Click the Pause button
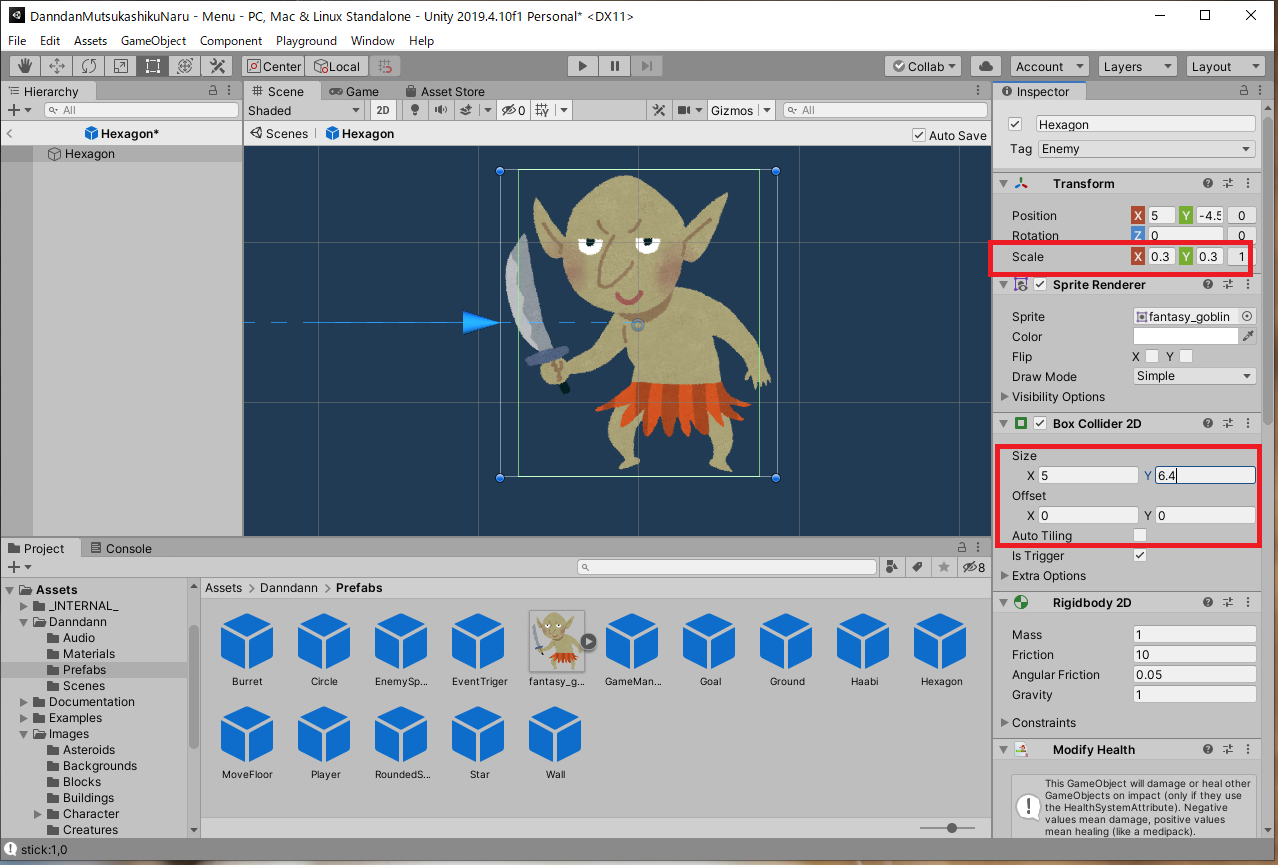1278x865 pixels. point(614,66)
